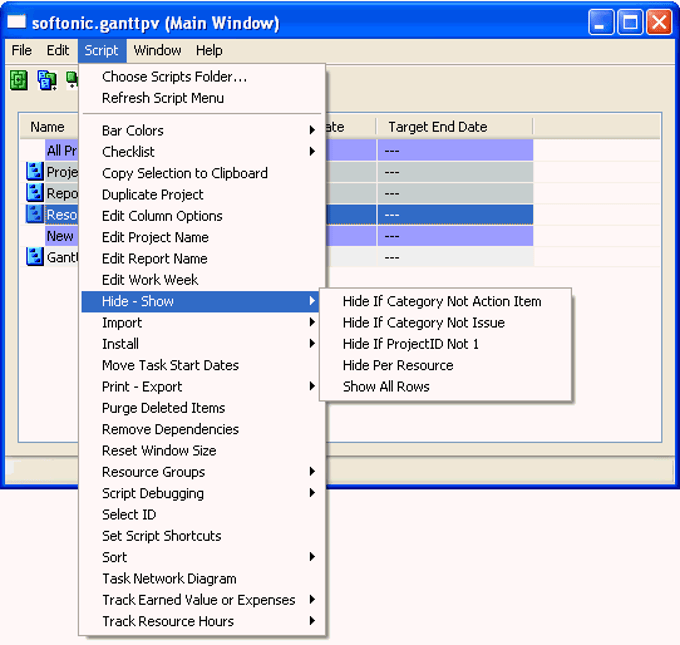The width and height of the screenshot is (680, 645).
Task: Choose Reset Window Size
Action: pyautogui.click(x=202, y=450)
